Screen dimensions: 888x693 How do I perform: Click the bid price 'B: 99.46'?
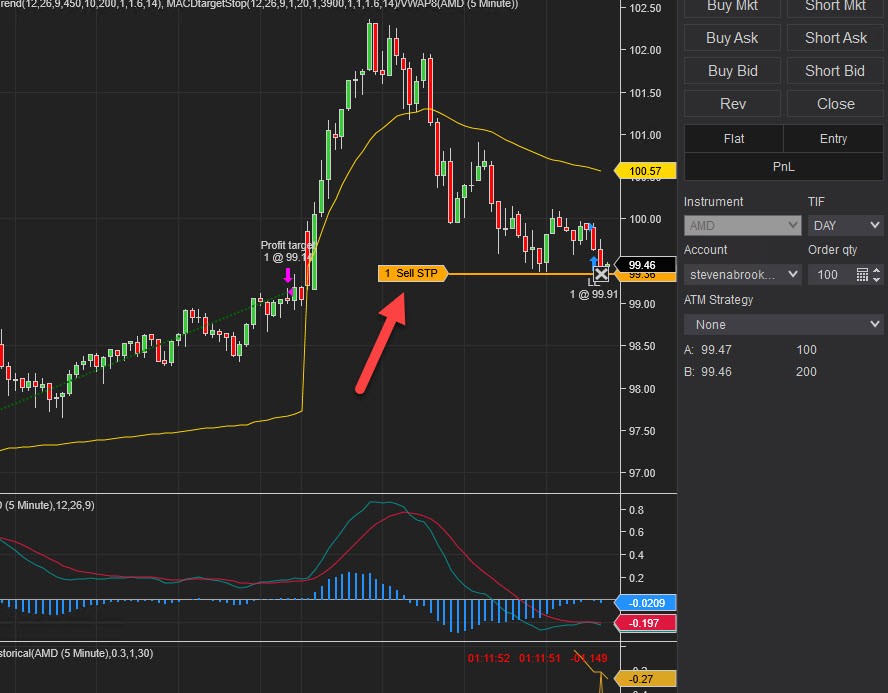[707, 372]
